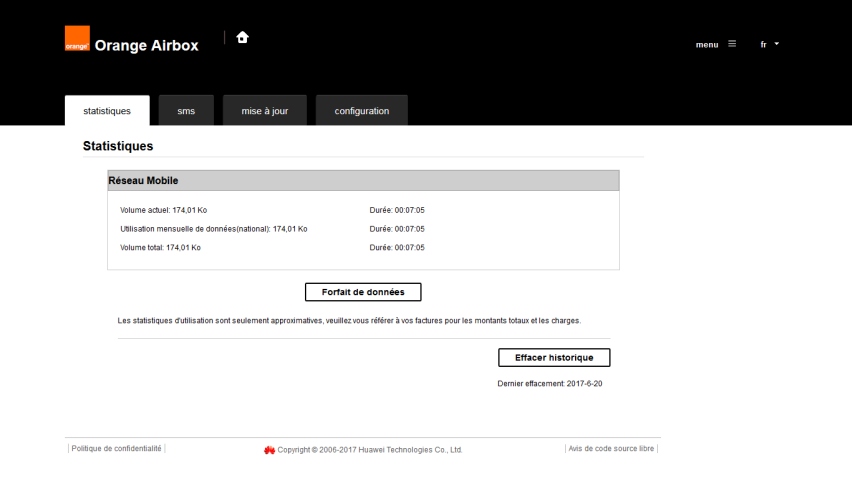This screenshot has height=479, width=852.
Task: Click the Huawei copyright notice text
Action: [370, 450]
